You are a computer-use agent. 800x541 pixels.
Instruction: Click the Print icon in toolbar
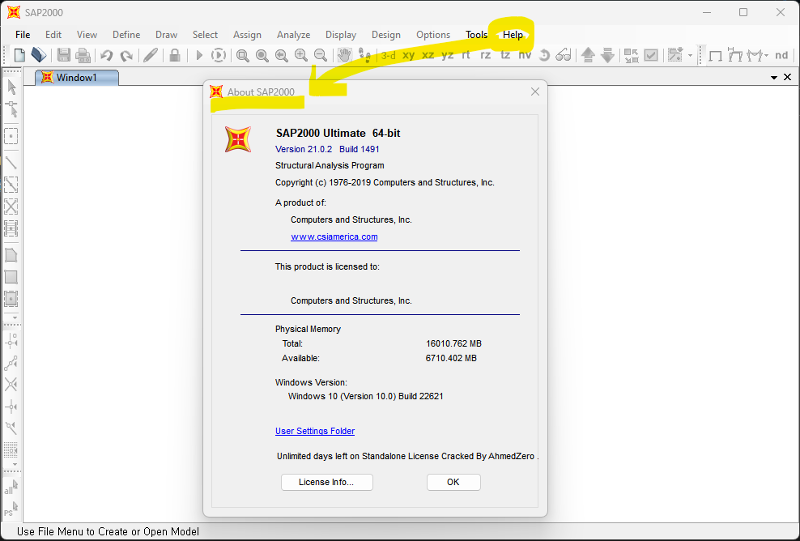click(x=83, y=55)
